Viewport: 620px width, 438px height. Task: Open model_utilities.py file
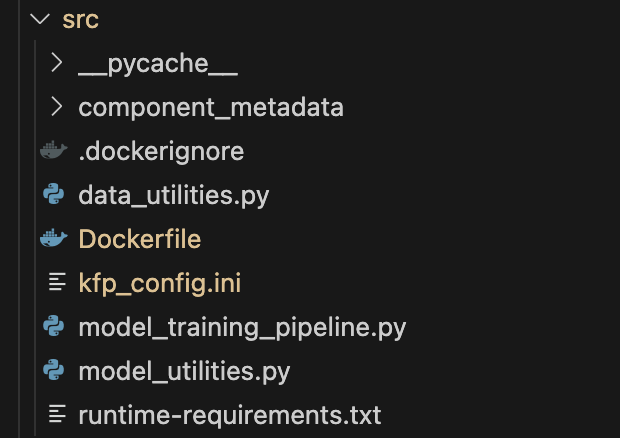(184, 371)
